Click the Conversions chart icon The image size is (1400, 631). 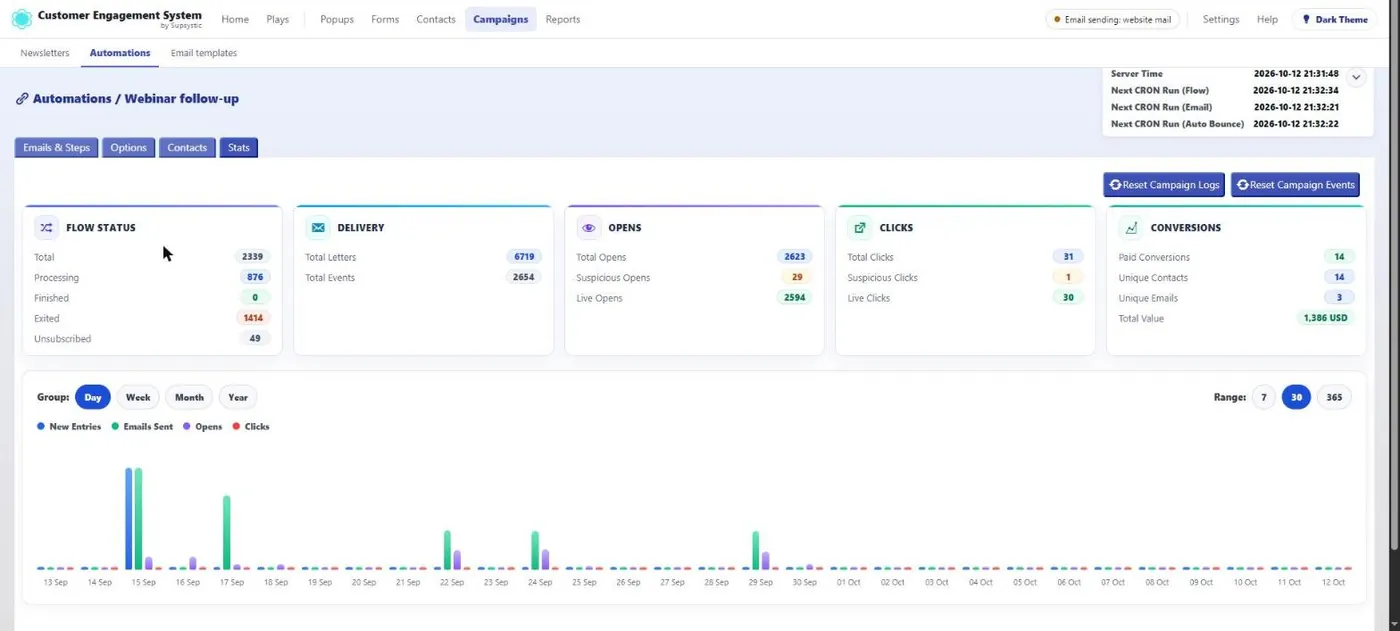click(x=1131, y=228)
